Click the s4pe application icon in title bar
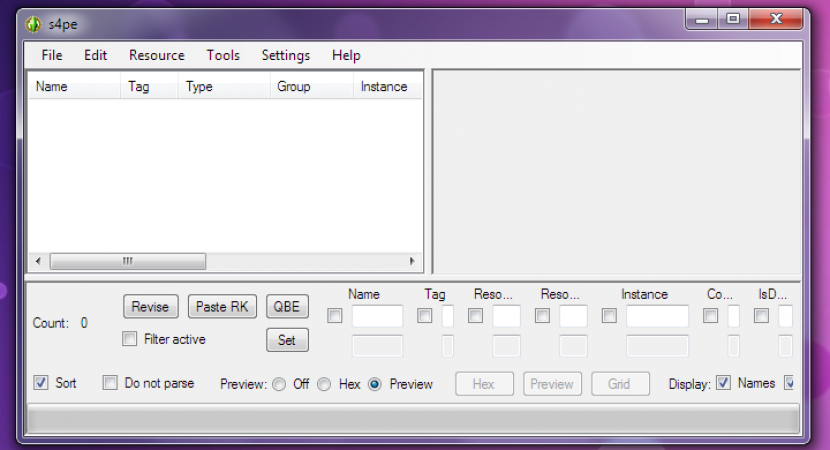The height and width of the screenshot is (450, 830). pos(33,24)
